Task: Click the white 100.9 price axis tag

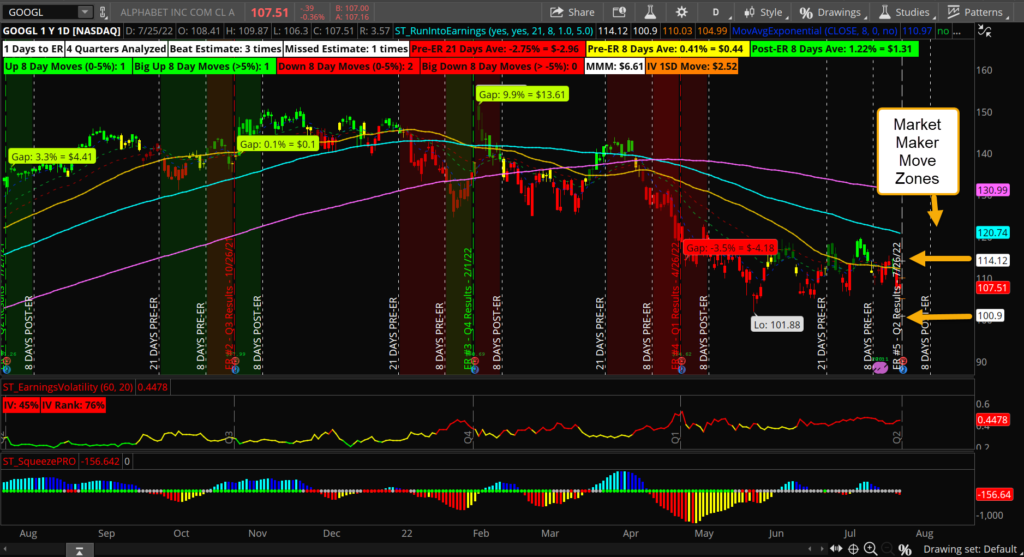Action: [x=990, y=316]
